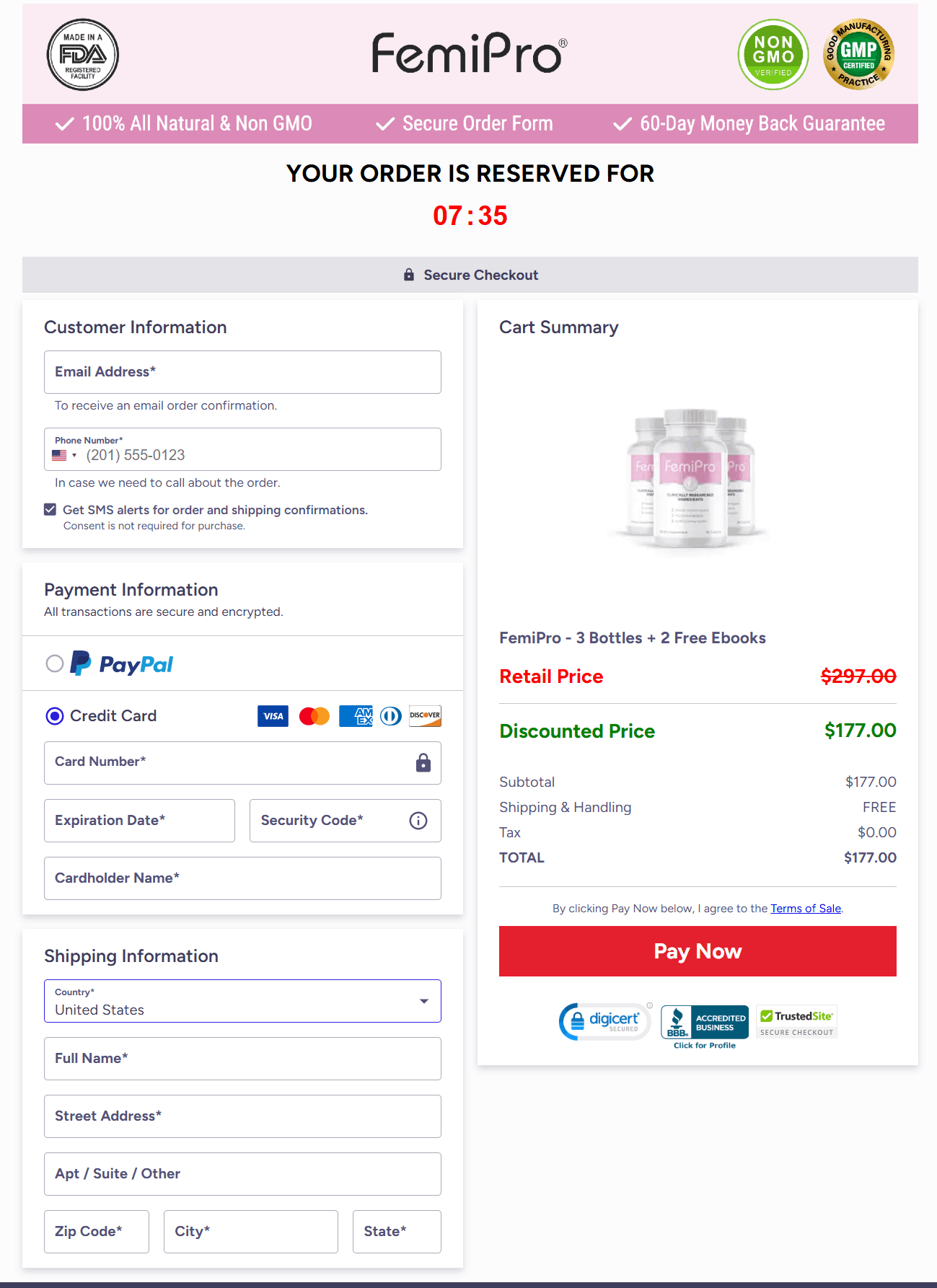Screen dimensions: 937x1288
Task: Click the lock icon in Card Number field
Action: [x=422, y=763]
